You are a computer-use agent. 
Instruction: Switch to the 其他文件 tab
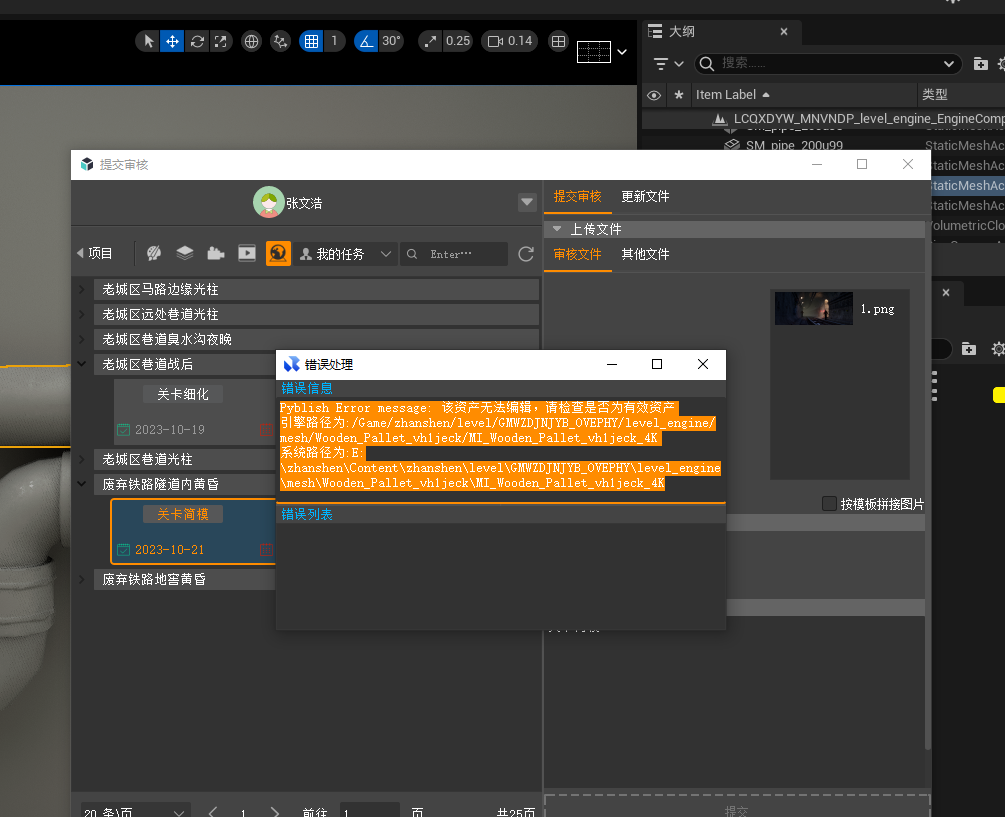[x=645, y=255]
